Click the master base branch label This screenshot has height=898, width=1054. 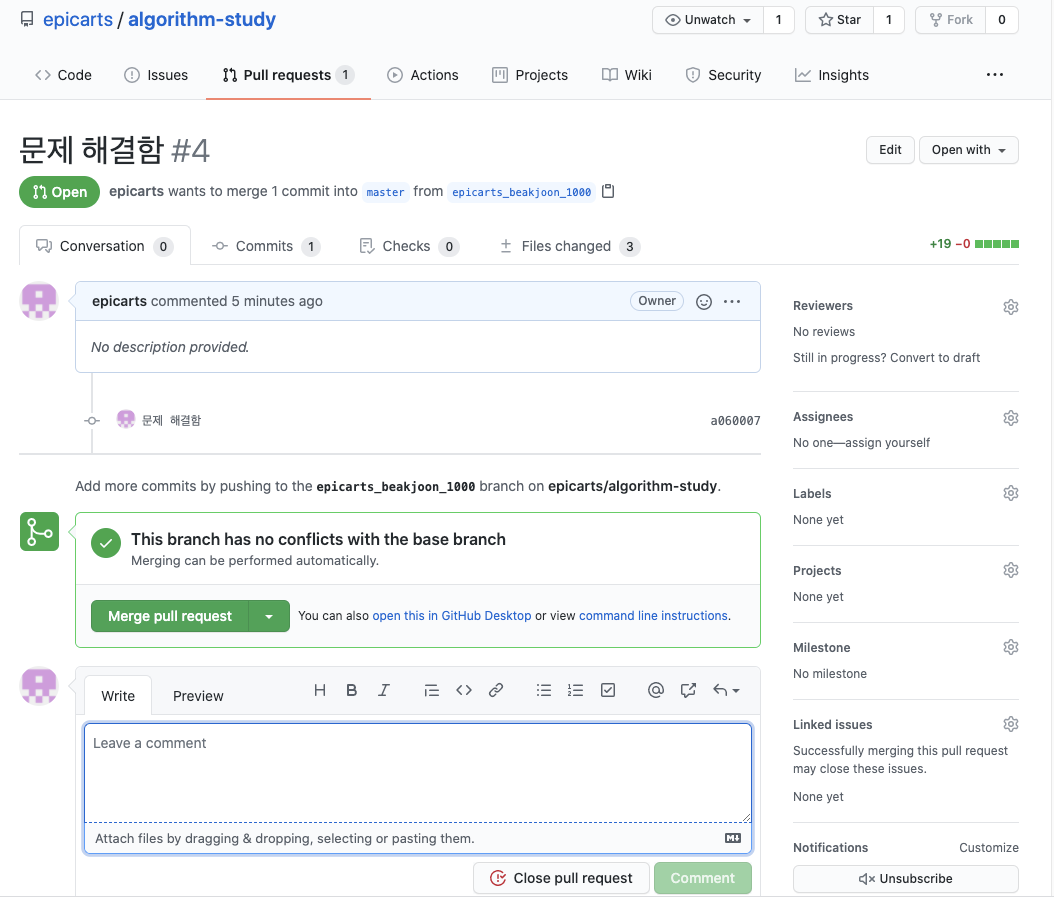pos(385,192)
